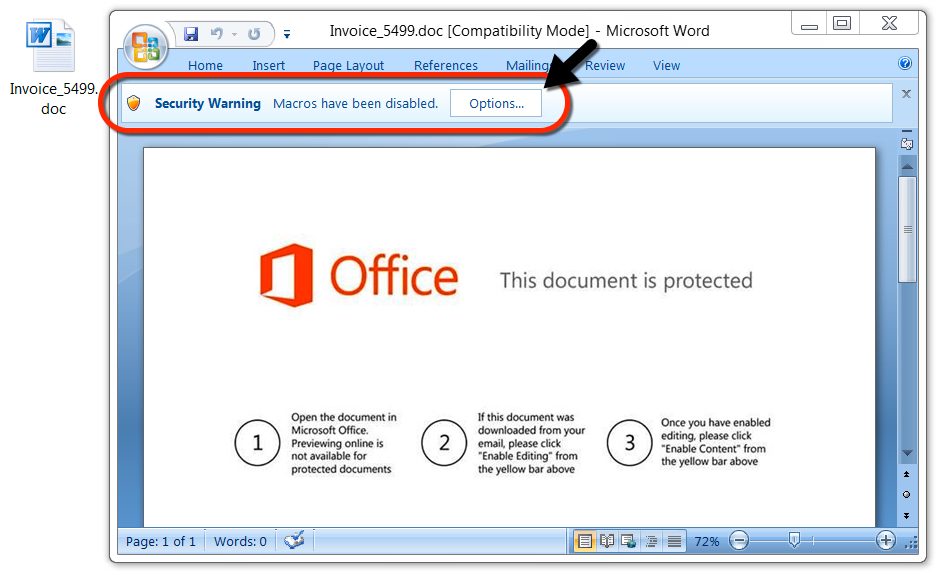This screenshot has width=938, height=575.
Task: Open the Insert ribbon tab
Action: tap(269, 65)
